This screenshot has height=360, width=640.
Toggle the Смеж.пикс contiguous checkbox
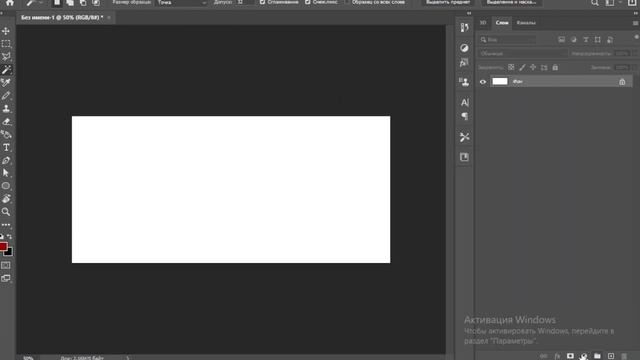point(308,2)
